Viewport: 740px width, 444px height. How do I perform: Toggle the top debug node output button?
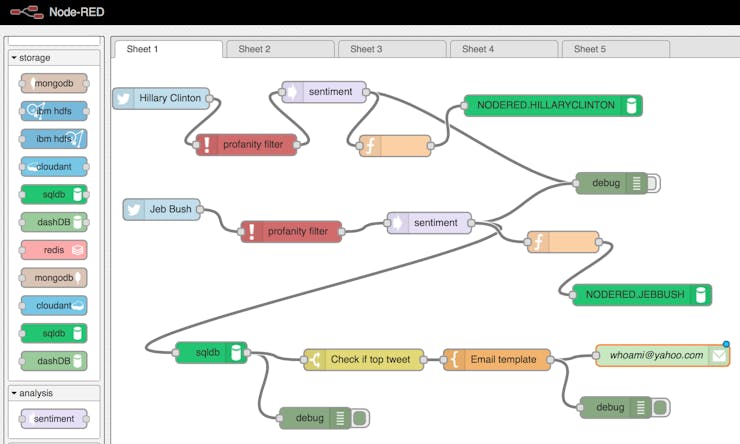click(654, 183)
